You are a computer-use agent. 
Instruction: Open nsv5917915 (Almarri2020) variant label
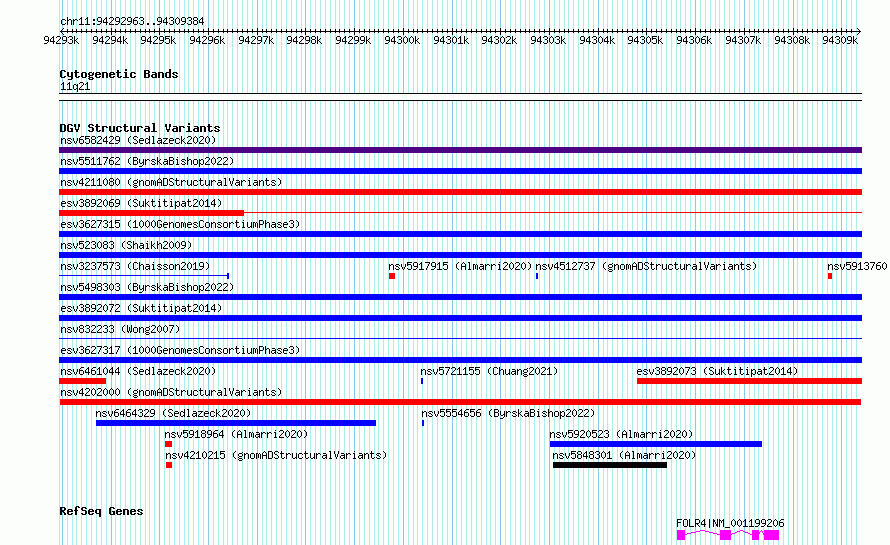(460, 266)
